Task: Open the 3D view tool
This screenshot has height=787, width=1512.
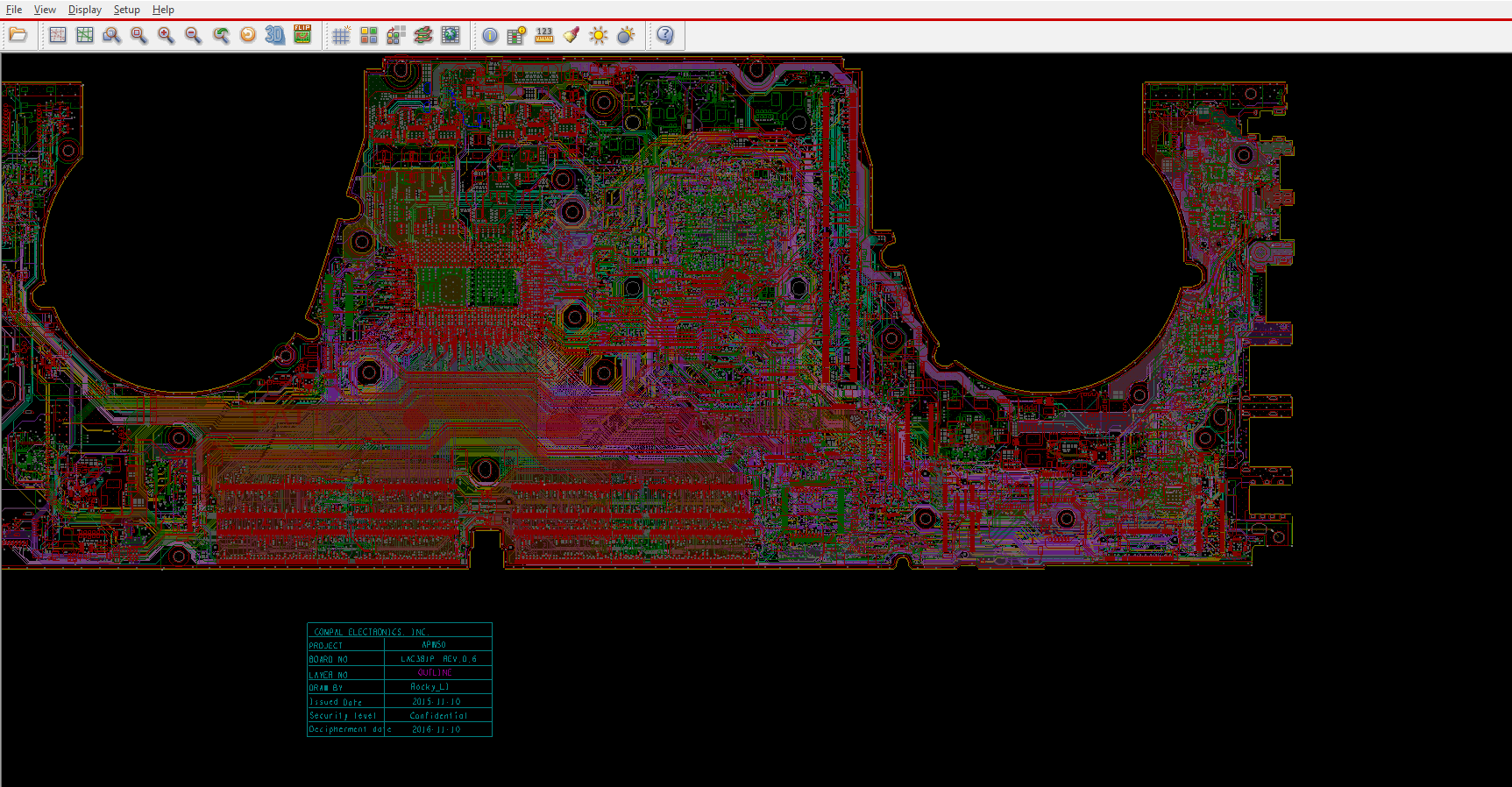Action: point(275,35)
